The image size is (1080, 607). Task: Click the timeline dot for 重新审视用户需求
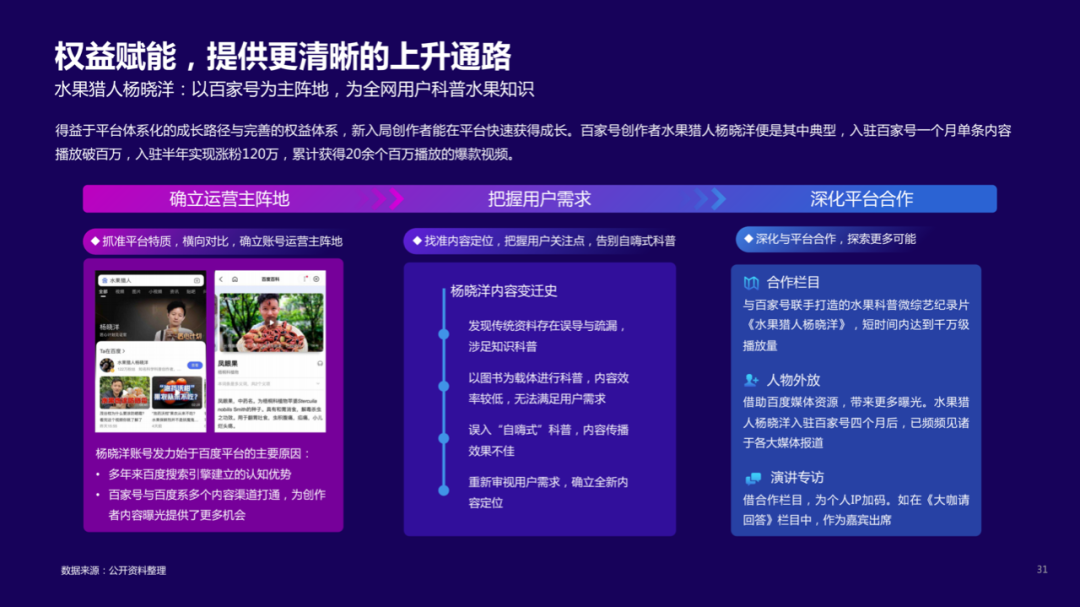pos(444,491)
